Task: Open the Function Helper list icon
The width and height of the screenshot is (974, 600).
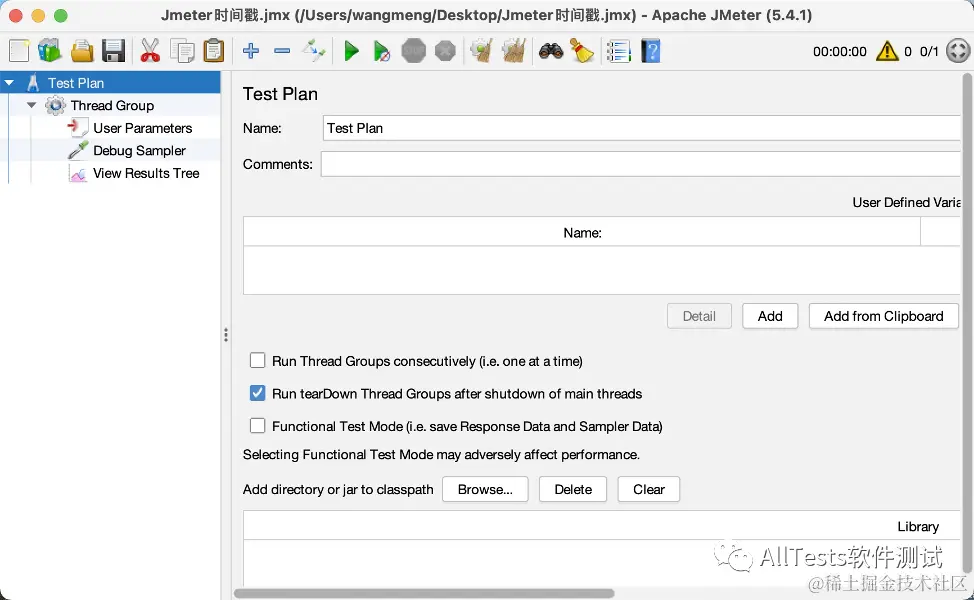Action: [x=619, y=51]
